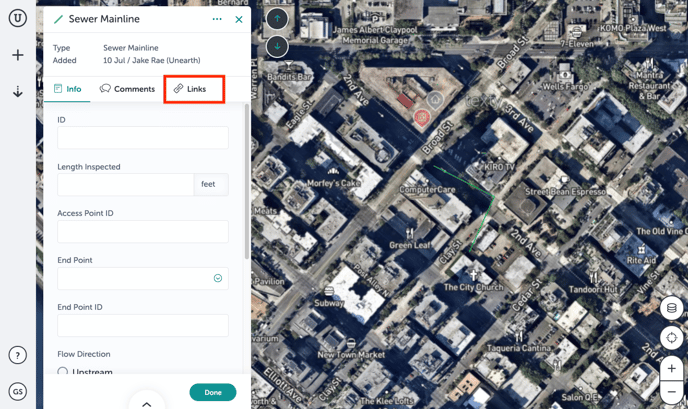Click The City Church map label
The height and width of the screenshot is (409, 688).
473,287
